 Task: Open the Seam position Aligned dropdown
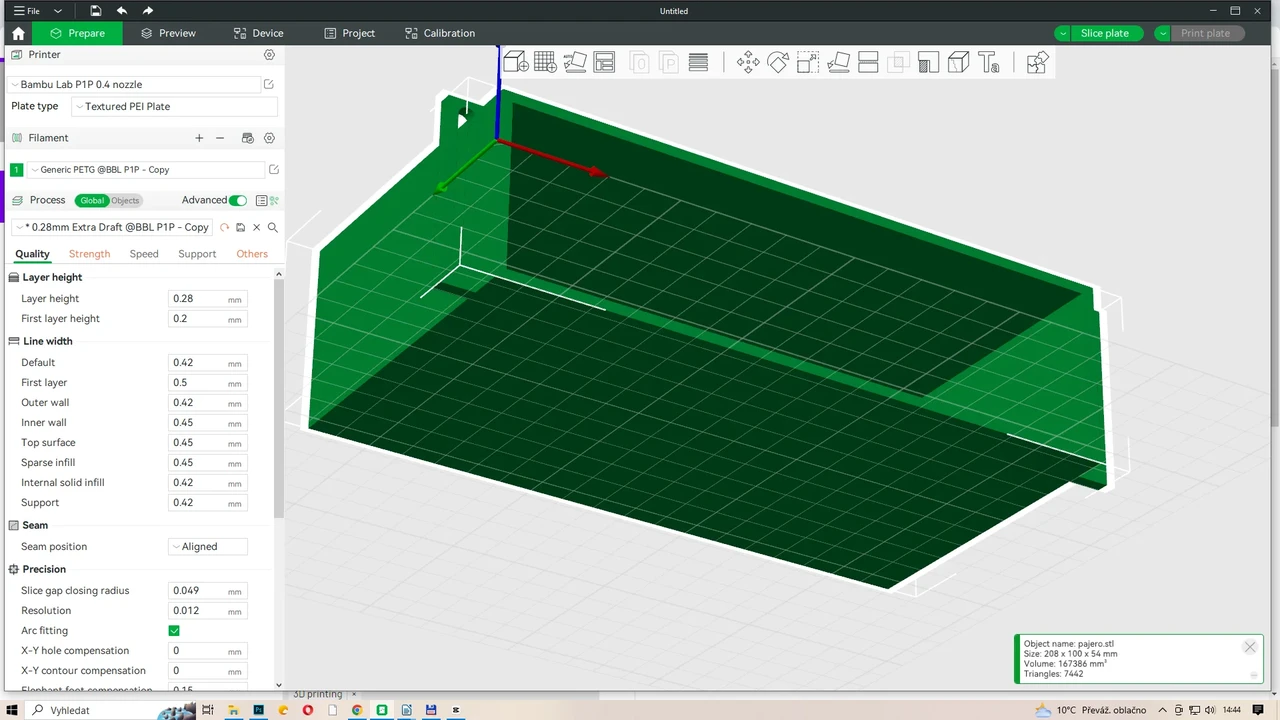(207, 547)
